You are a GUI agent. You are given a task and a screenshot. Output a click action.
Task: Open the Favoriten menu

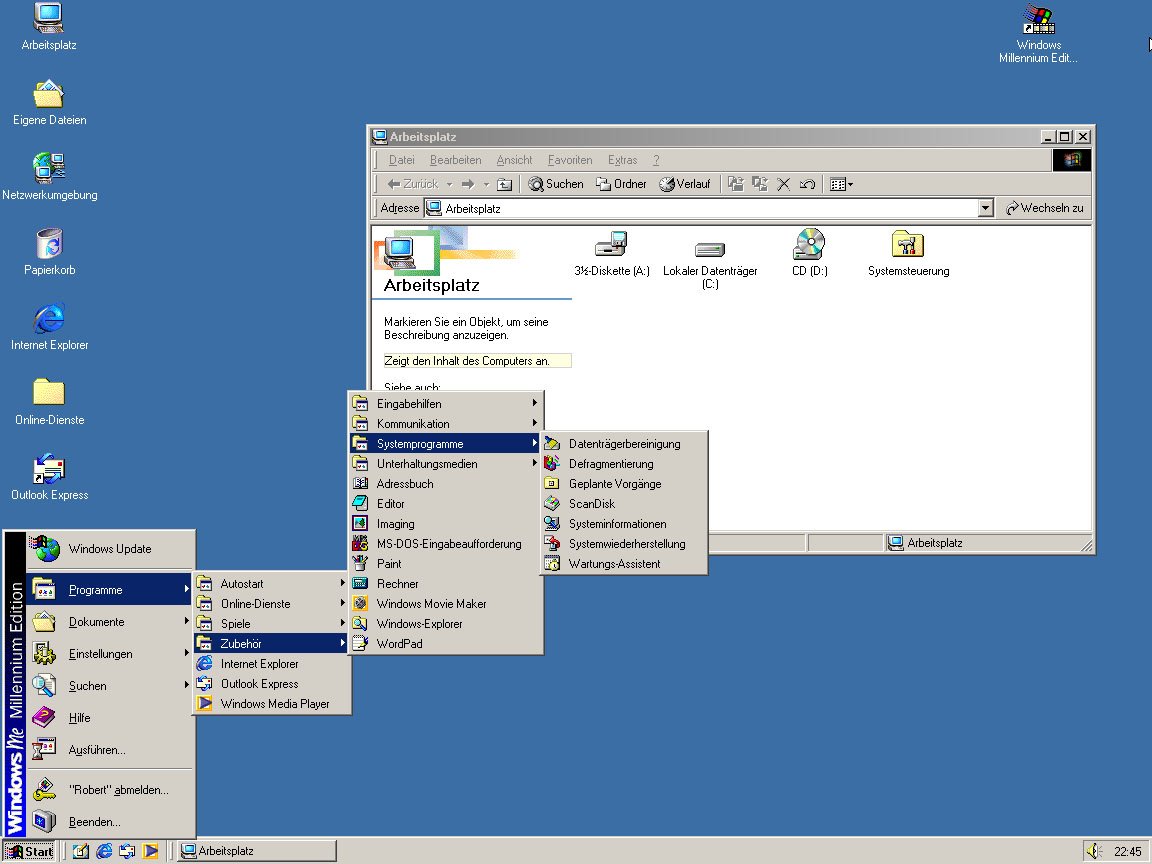(x=569, y=160)
